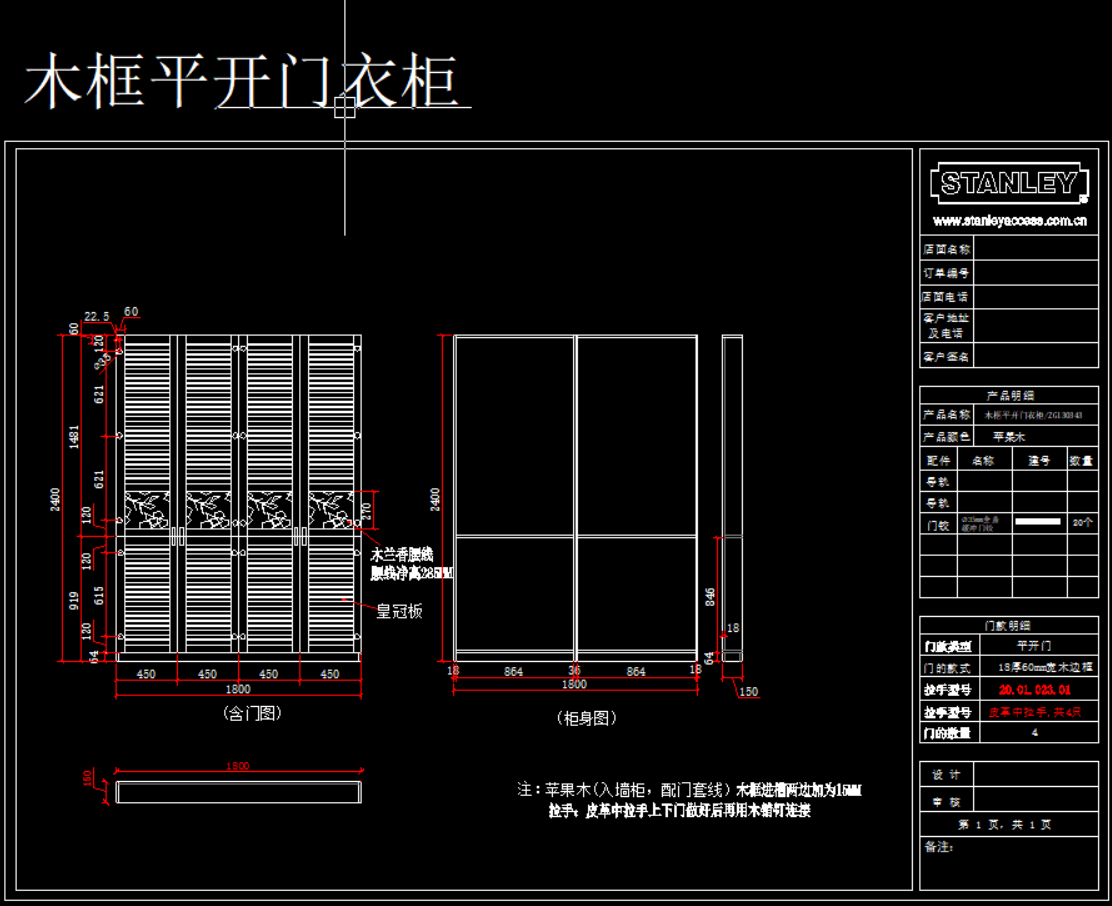Screen dimensions: 1112x906
Task: Click the door handles between the two right doors
Action: [x=299, y=537]
